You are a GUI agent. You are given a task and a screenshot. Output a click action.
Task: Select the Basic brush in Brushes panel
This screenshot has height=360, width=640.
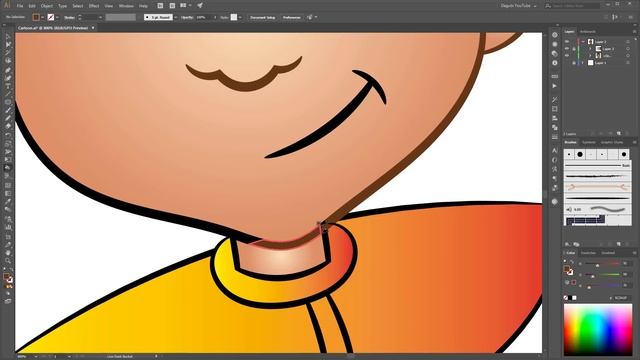pos(598,165)
